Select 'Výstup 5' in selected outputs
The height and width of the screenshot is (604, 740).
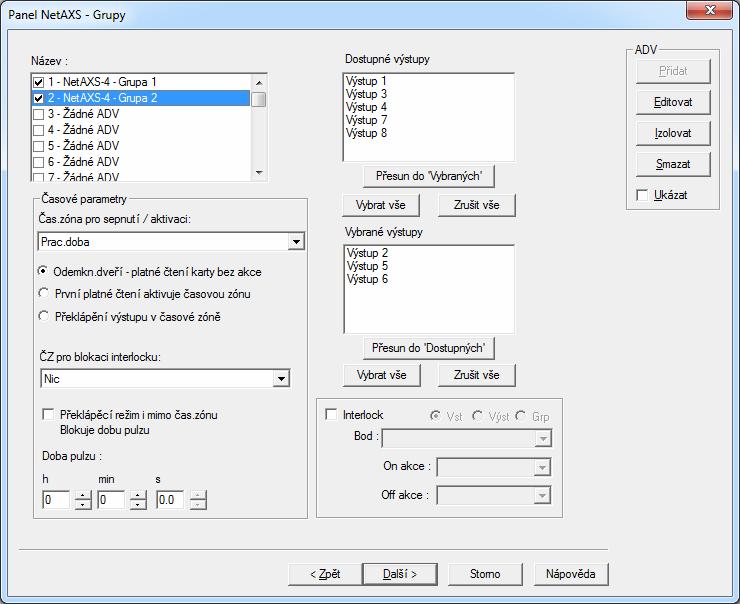[367, 266]
